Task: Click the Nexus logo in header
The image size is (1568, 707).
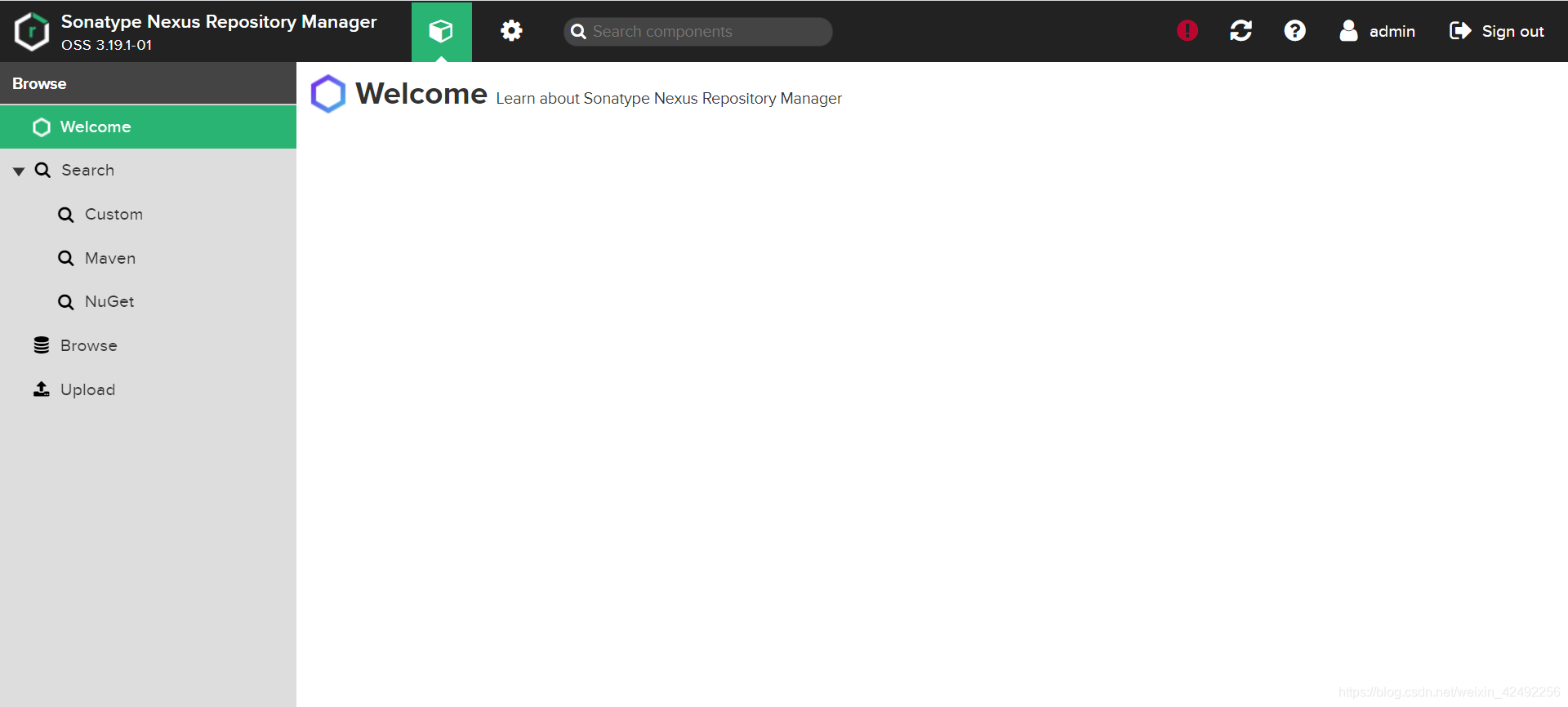Action: click(x=32, y=32)
